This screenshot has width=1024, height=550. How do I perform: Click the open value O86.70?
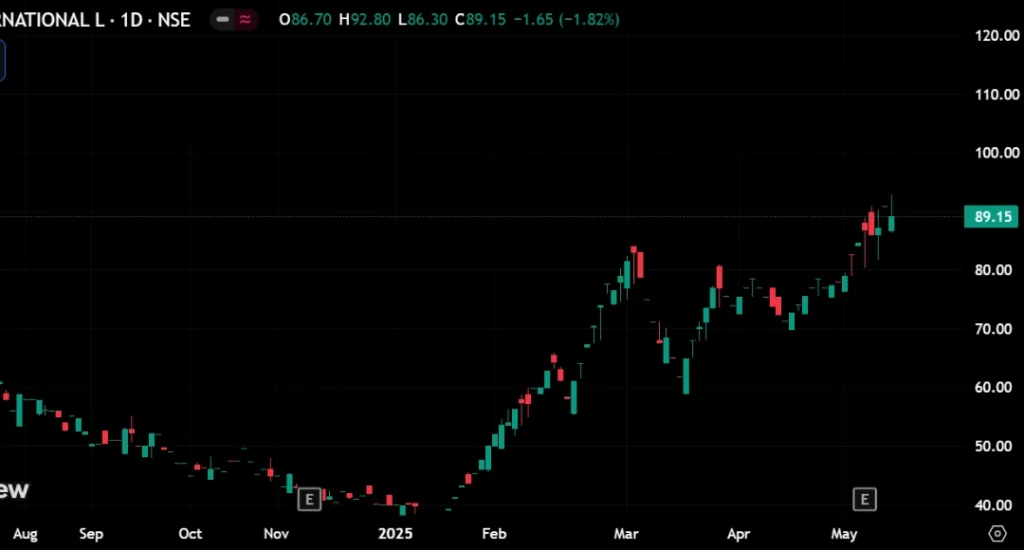[x=305, y=20]
